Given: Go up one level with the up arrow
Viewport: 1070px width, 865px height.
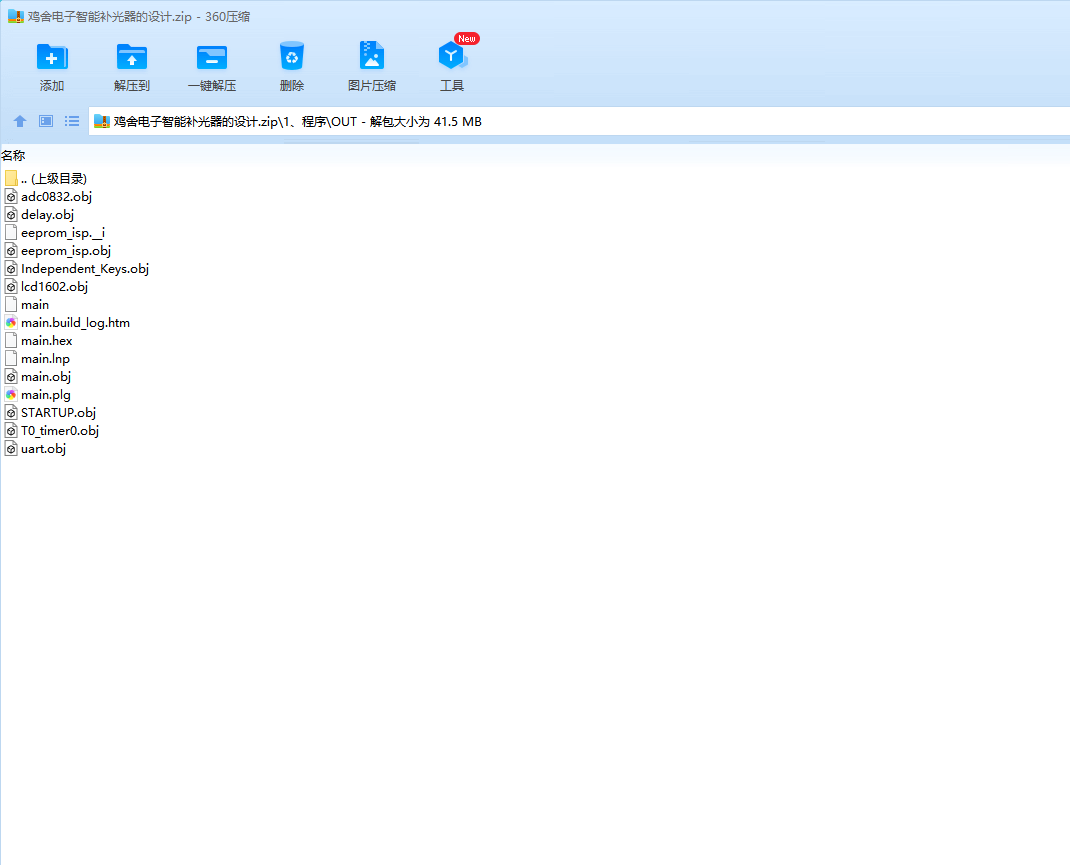Looking at the screenshot, I should click(x=20, y=121).
